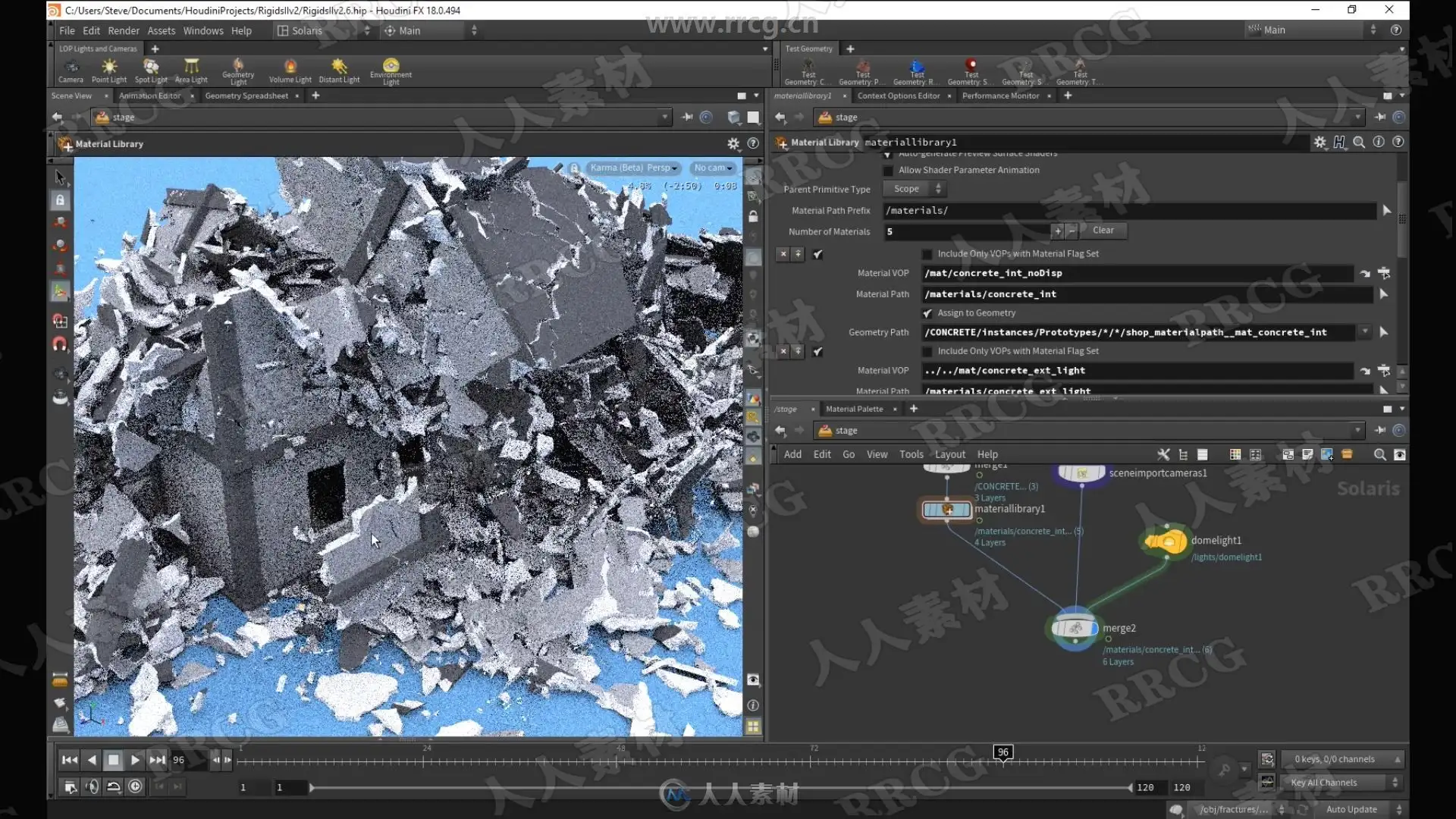Click the Camera shelf tool
1456x819 pixels.
coord(71,70)
